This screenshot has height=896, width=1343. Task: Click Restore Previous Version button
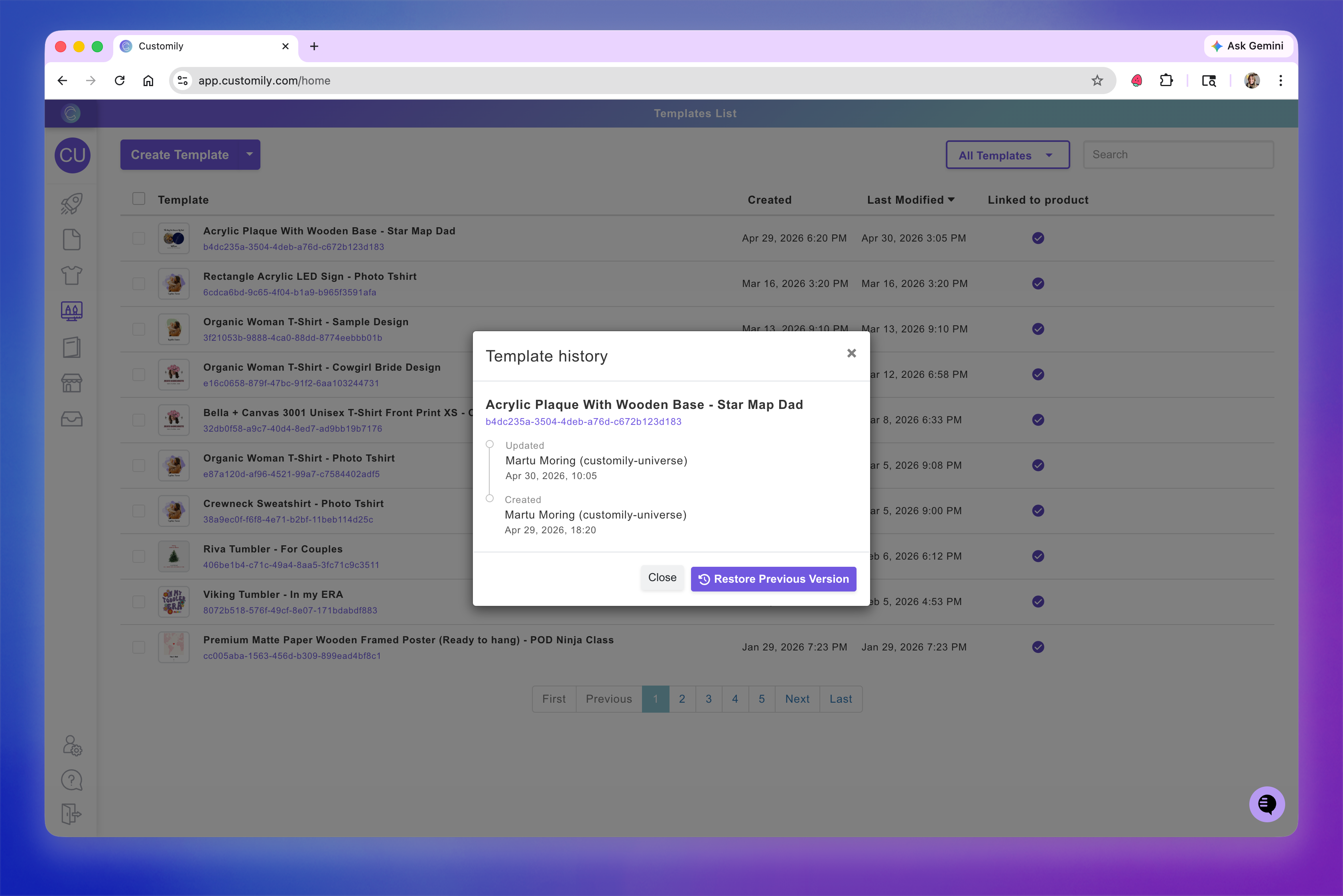773,579
